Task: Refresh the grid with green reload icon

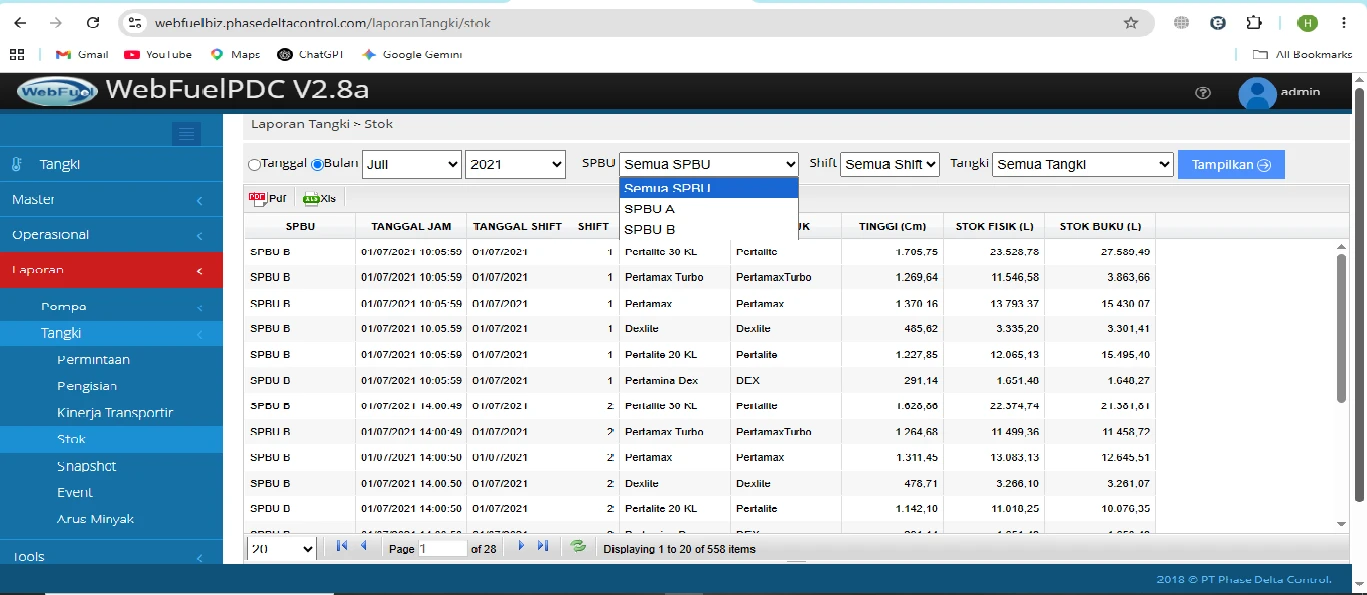Action: [x=577, y=547]
